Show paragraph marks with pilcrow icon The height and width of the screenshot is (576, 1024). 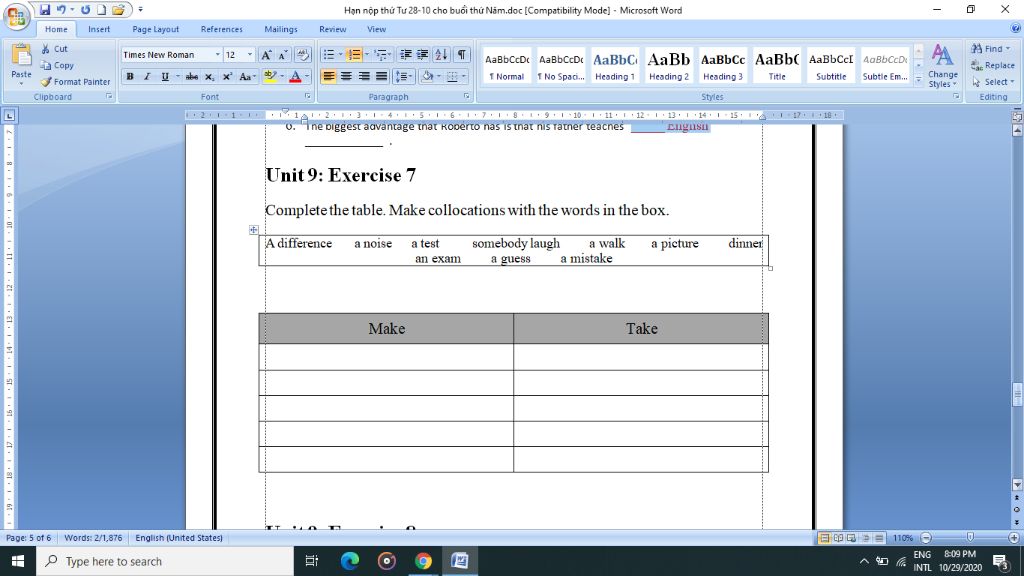coord(462,55)
